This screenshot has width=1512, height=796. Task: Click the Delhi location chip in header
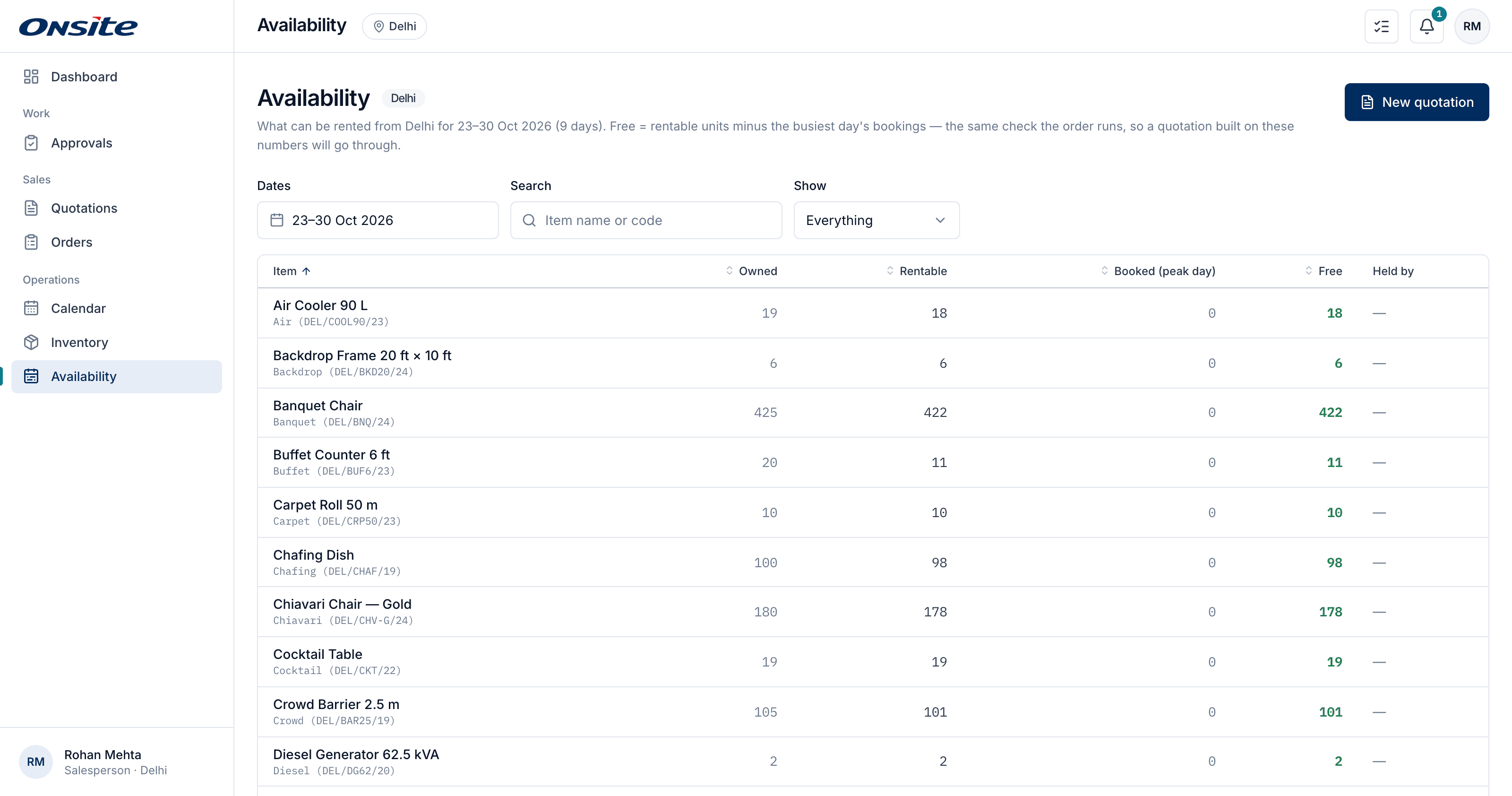click(x=395, y=26)
